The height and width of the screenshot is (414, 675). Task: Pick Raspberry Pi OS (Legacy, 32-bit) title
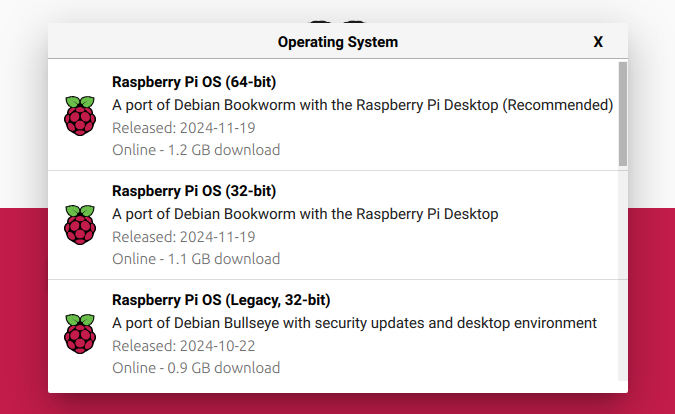pos(221,300)
